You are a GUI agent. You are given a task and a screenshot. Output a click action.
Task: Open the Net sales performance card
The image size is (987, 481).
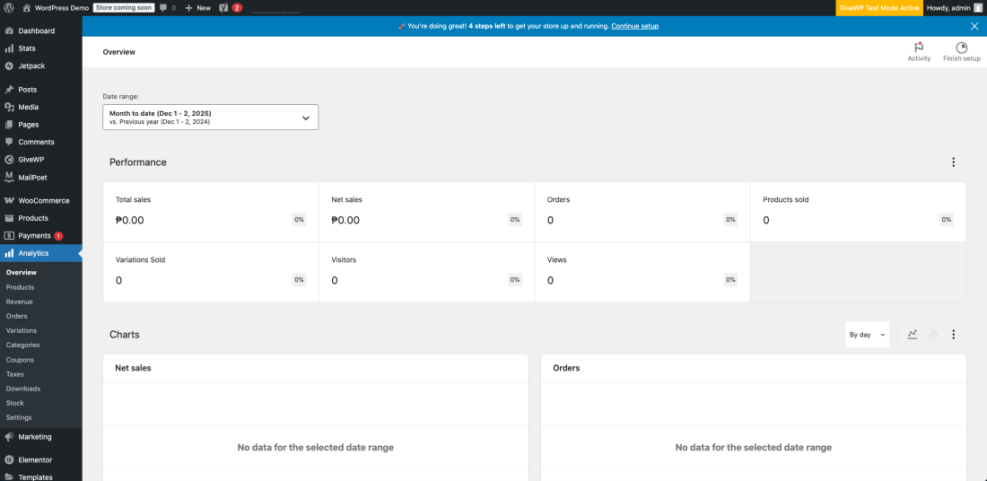click(427, 212)
